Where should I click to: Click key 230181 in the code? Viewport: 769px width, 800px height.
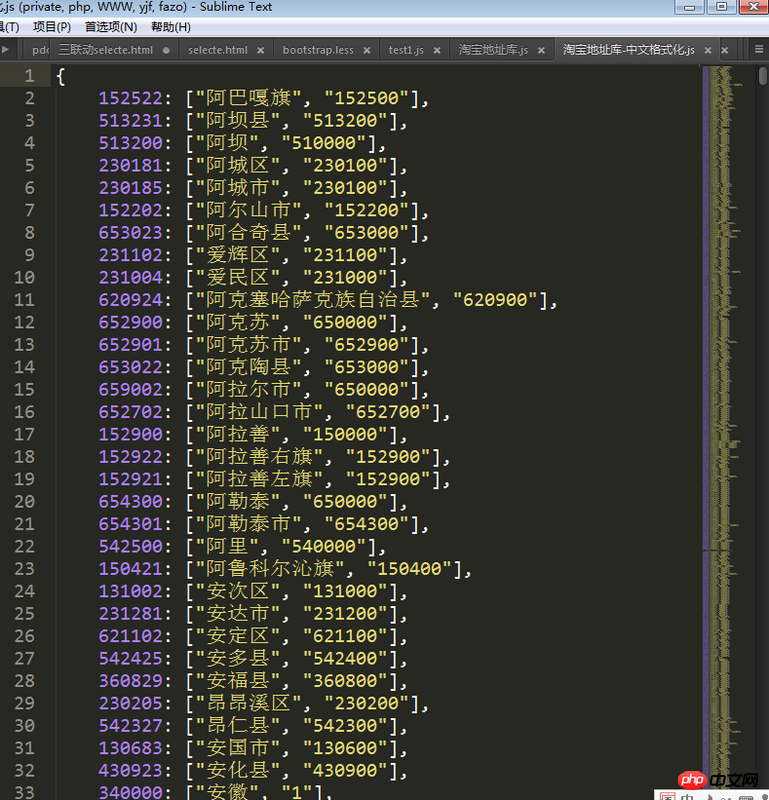[x=131, y=165]
